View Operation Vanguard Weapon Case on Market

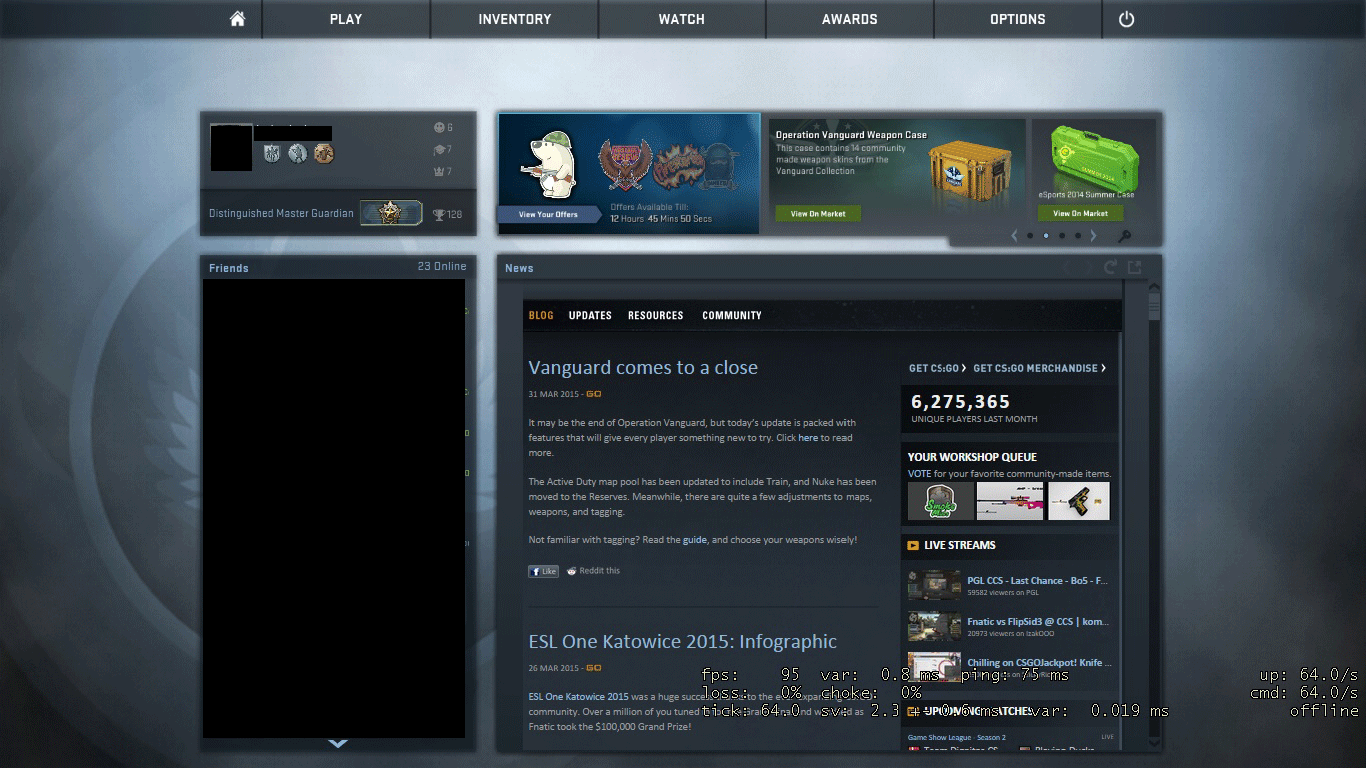[818, 213]
